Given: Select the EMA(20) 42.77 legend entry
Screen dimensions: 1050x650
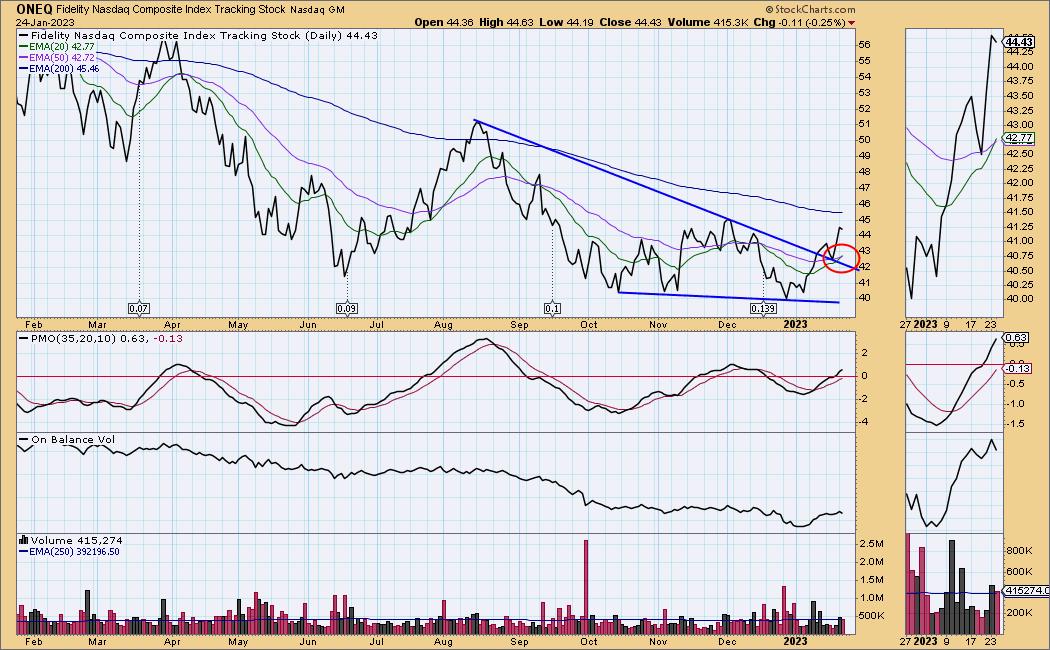Looking at the screenshot, I should click(x=57, y=47).
